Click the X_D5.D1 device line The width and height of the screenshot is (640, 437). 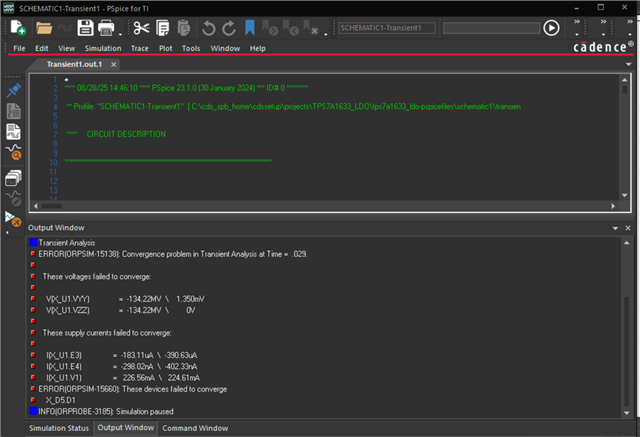(60, 400)
